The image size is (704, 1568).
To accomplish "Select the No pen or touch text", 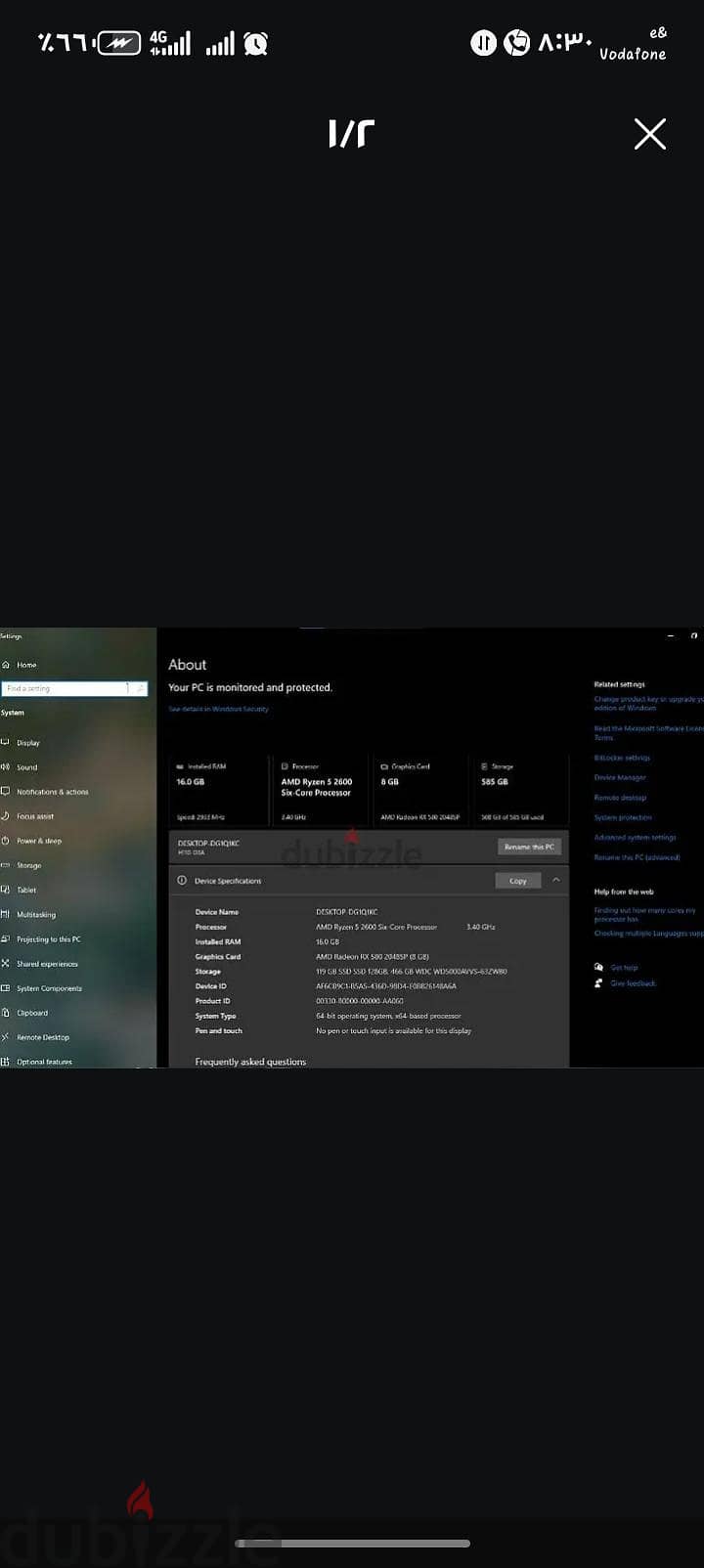I will pos(393,1030).
